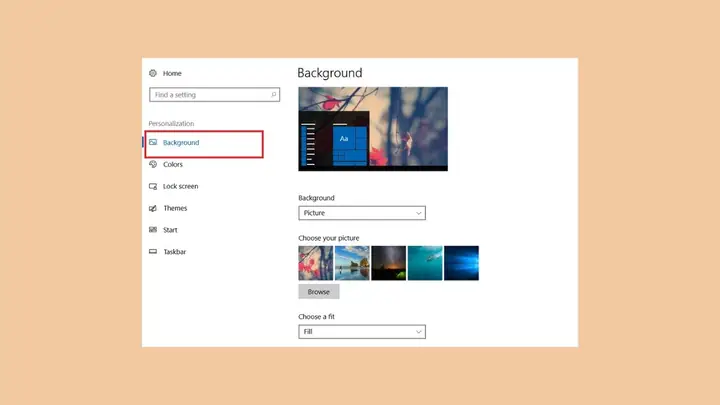Click the search magnifier icon
This screenshot has width=720, height=405.
click(x=274, y=95)
